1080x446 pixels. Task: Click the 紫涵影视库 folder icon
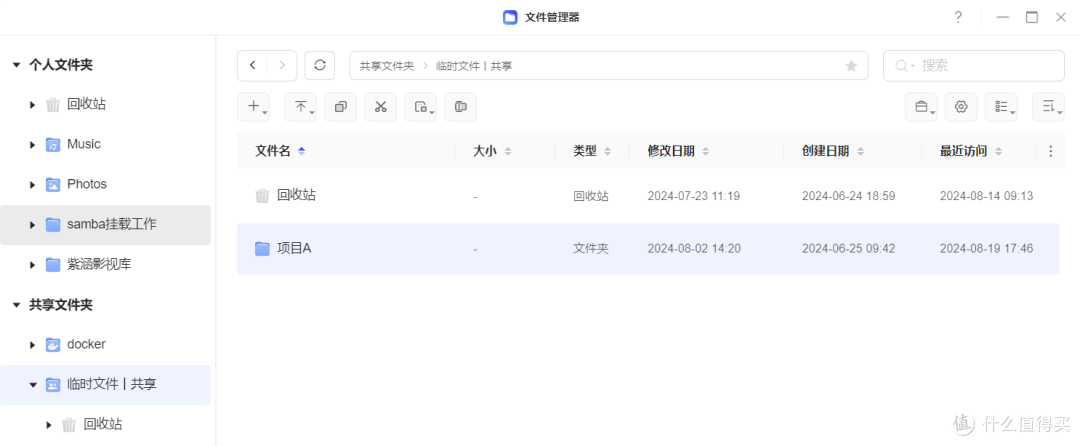52,264
